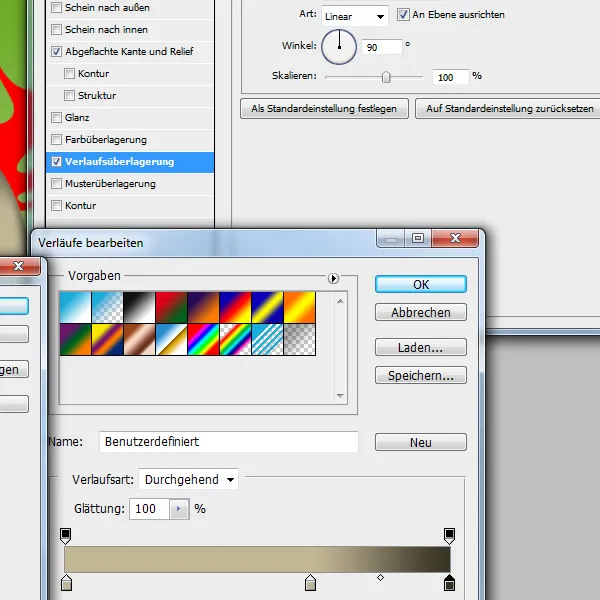Select the transparent rainbow gradient preset
This screenshot has width=600, height=600.
(x=236, y=340)
